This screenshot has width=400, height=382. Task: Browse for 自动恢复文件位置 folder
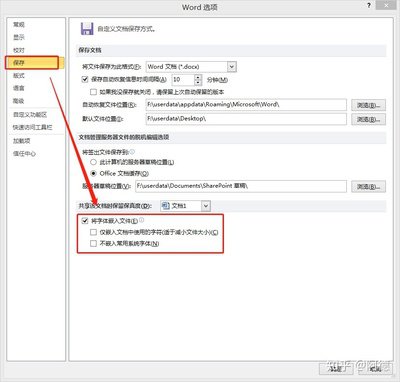point(368,105)
